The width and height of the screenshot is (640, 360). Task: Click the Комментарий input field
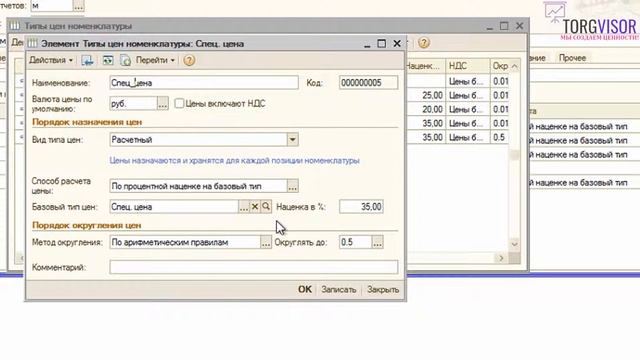click(253, 267)
